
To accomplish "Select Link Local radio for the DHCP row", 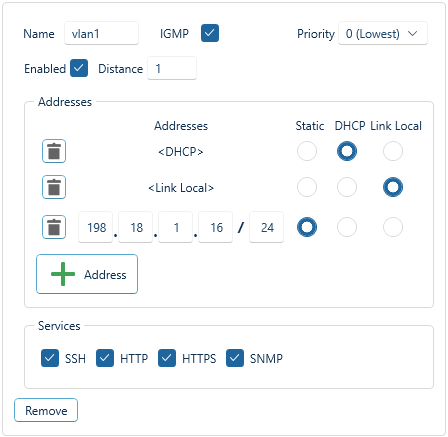I will [x=393, y=151].
